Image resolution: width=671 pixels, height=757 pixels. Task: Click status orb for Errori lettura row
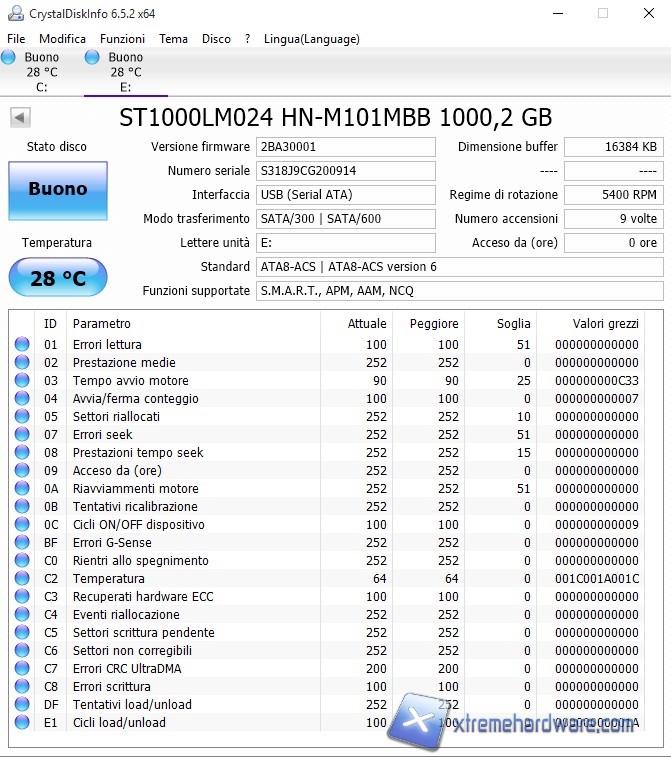pyautogui.click(x=22, y=345)
